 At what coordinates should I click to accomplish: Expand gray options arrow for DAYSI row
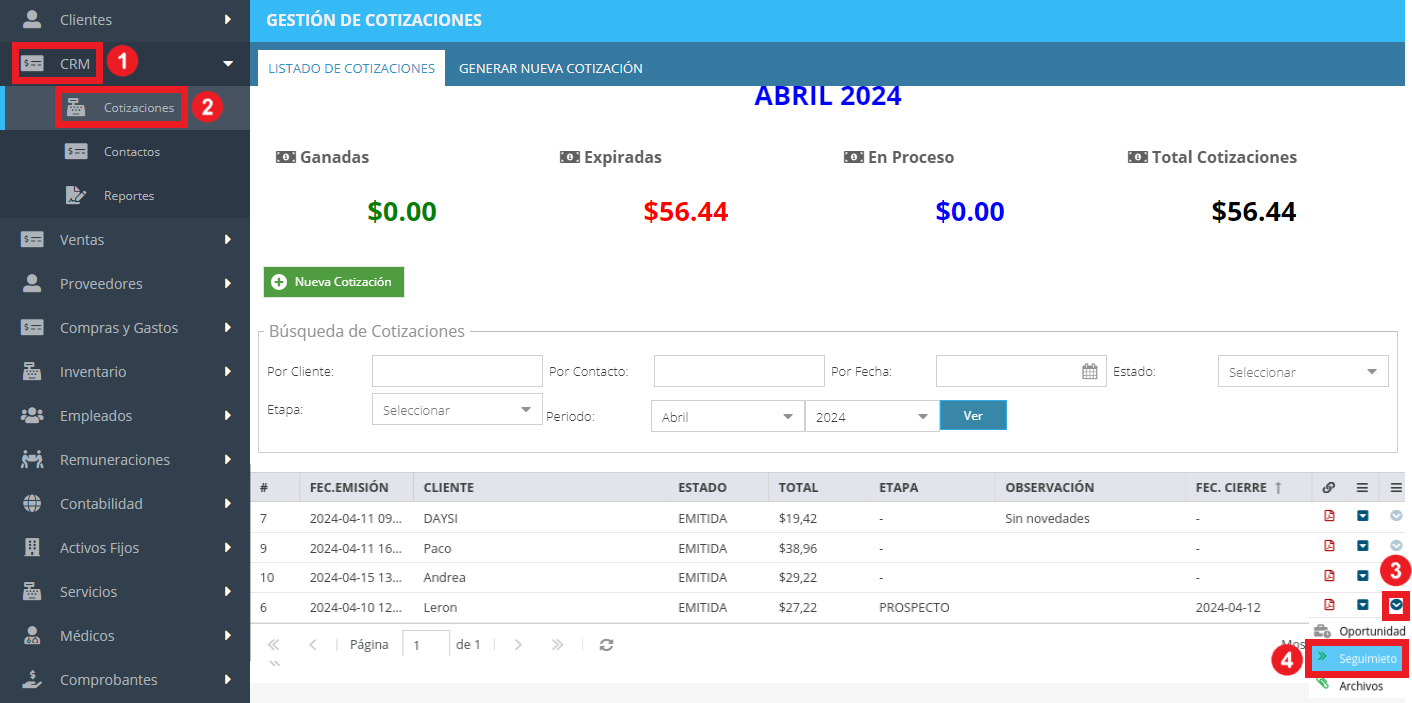[x=1396, y=517]
